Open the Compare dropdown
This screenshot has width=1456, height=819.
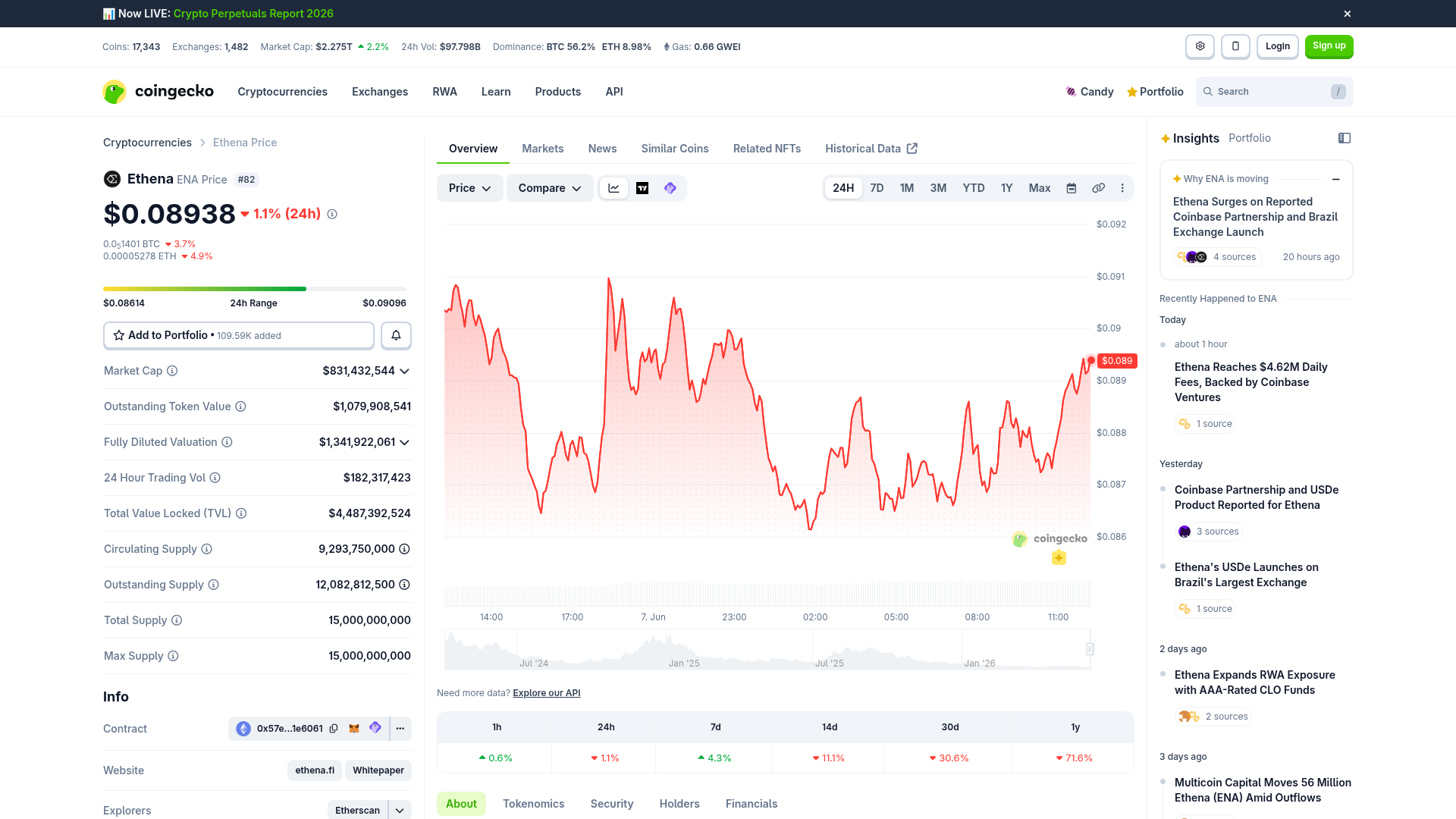tap(550, 188)
